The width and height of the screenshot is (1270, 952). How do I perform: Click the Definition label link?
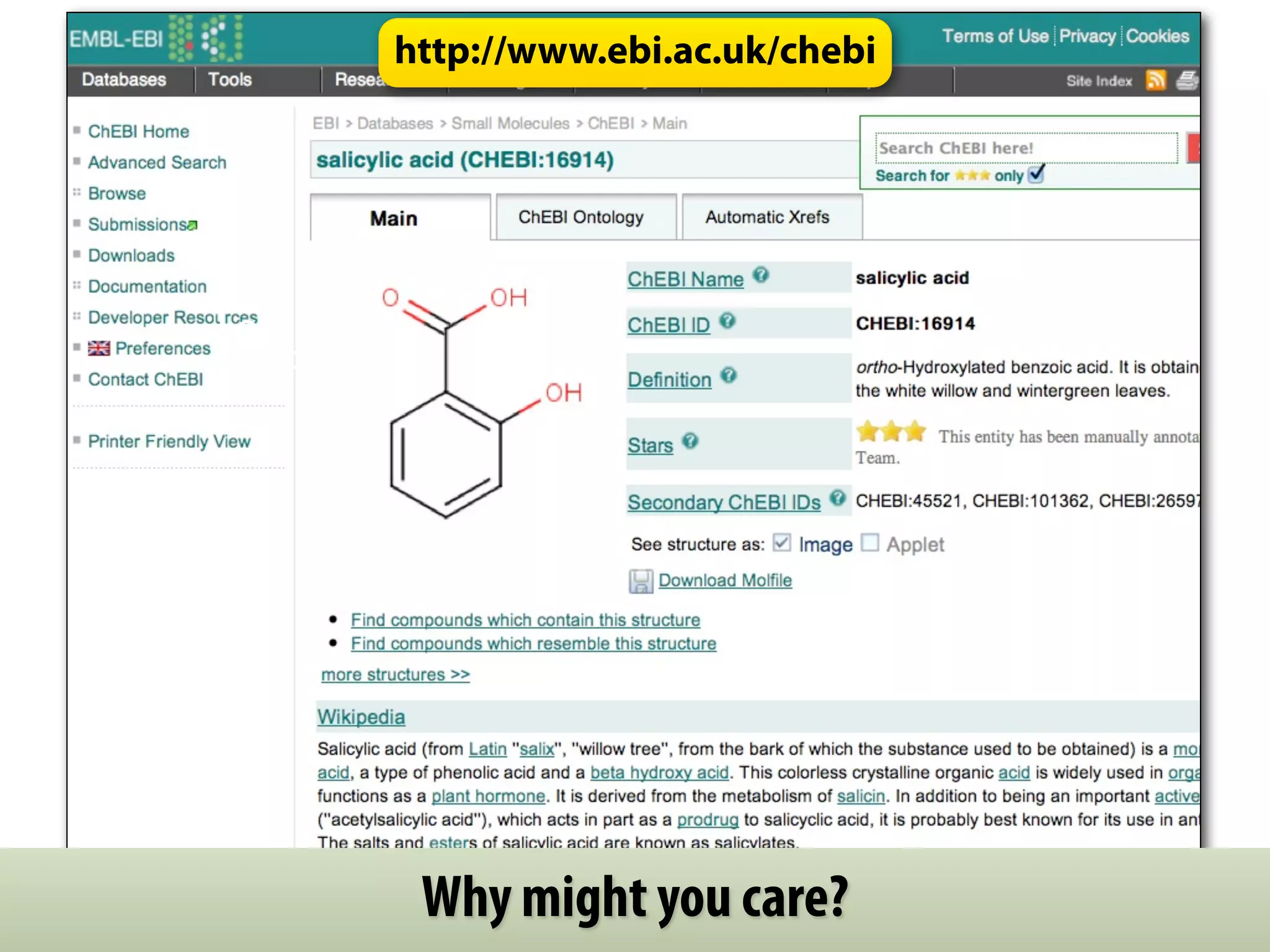coord(669,379)
